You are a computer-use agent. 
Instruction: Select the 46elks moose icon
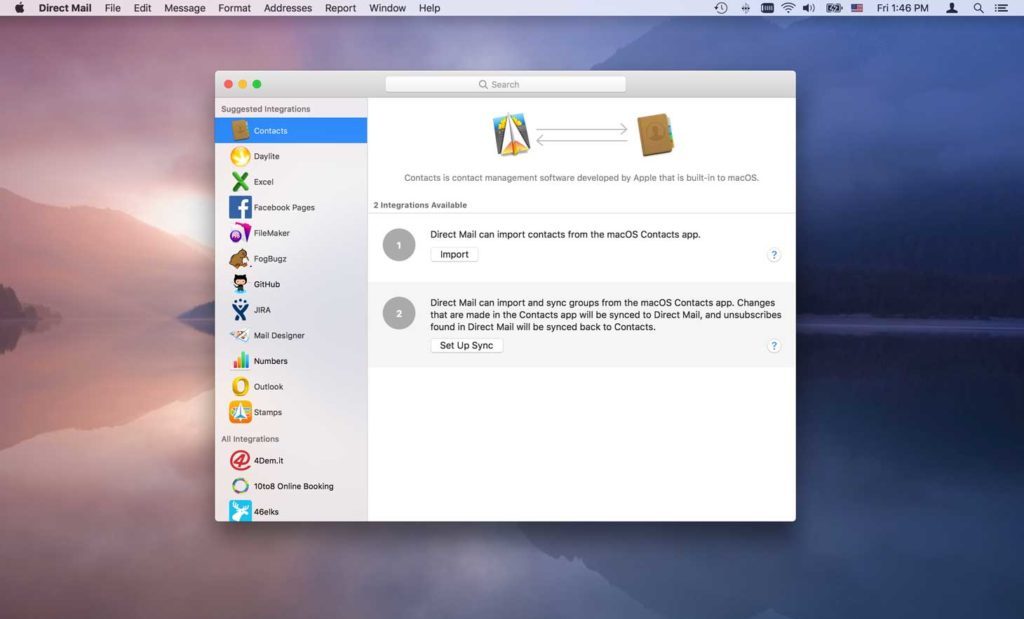point(240,511)
